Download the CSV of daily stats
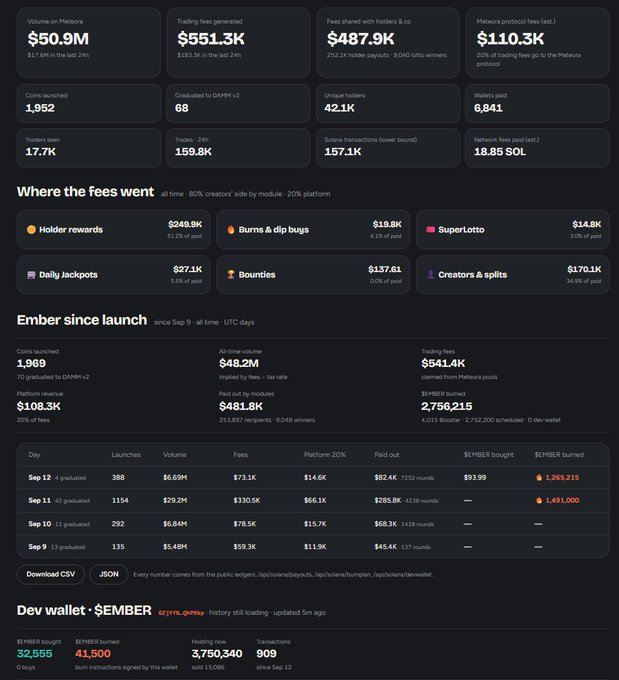Image resolution: width=619 pixels, height=680 pixels. coord(51,574)
